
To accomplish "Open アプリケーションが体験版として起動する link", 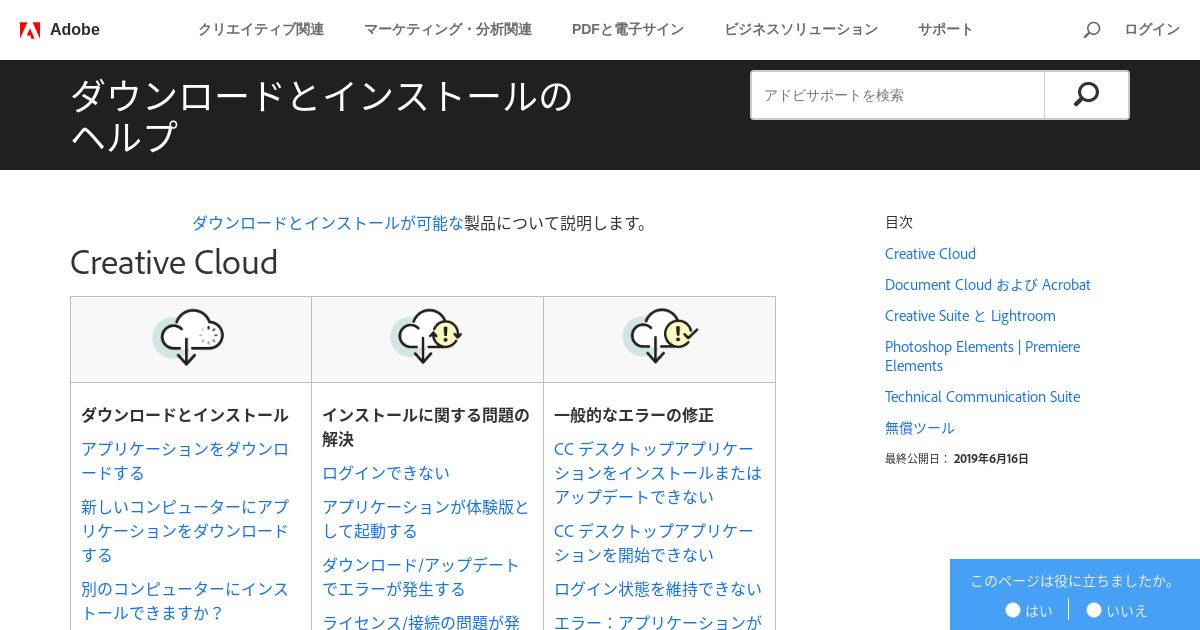I will click(x=426, y=519).
